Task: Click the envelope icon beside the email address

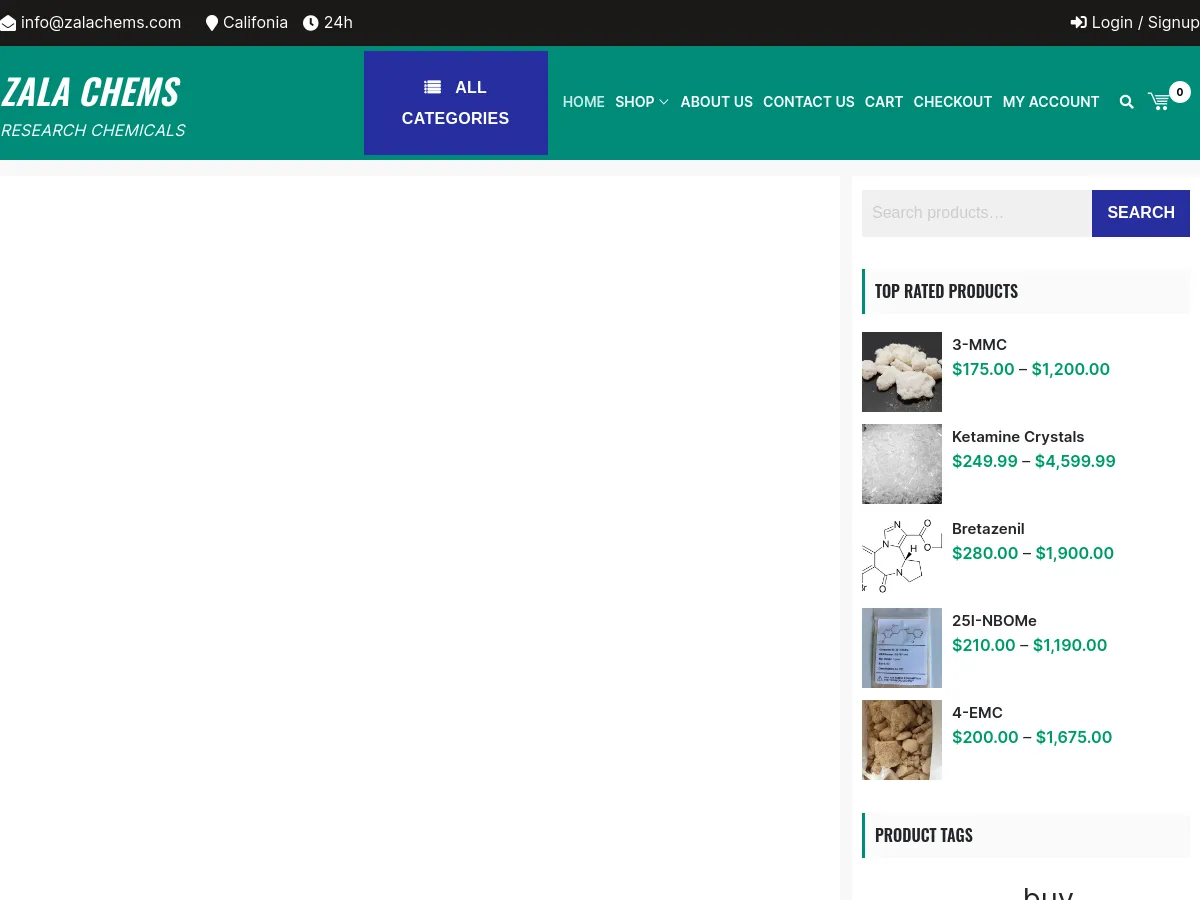Action: 8,23
